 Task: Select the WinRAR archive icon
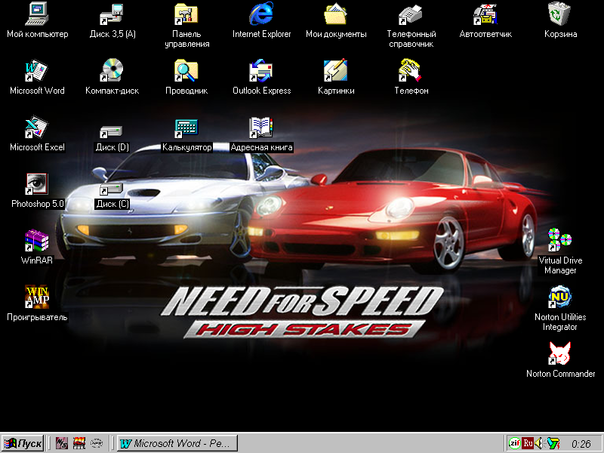(x=37, y=241)
